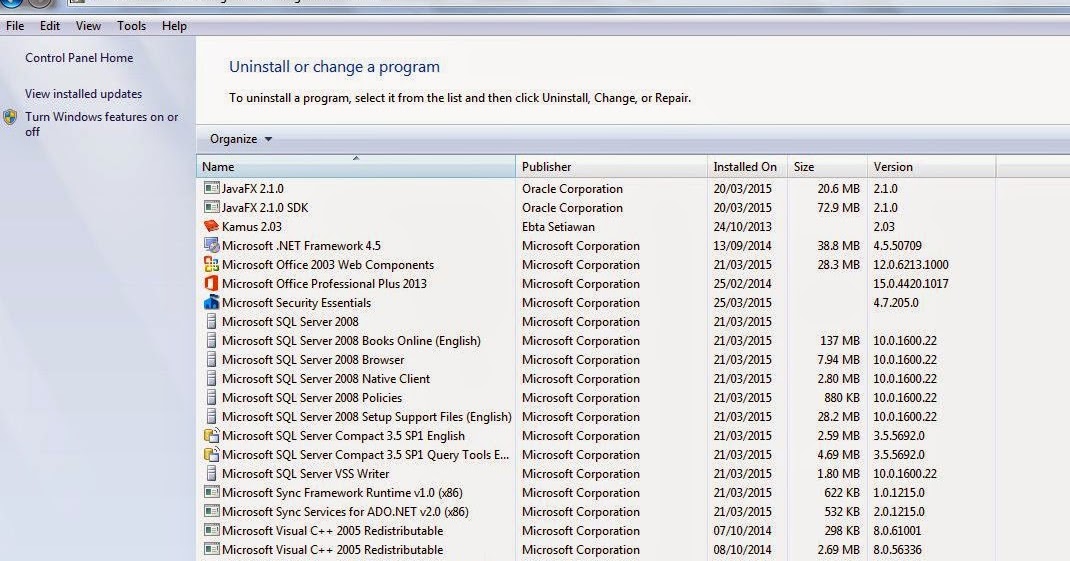This screenshot has width=1070, height=561.
Task: Click icon of Visual C++ 2005 version 8.0.61001
Action: pyautogui.click(x=212, y=530)
